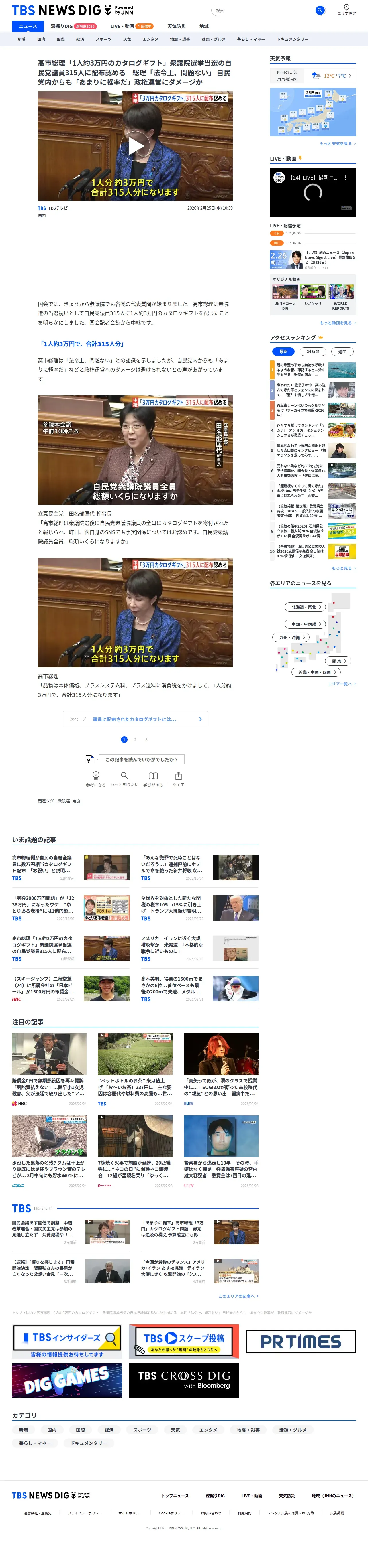Go to article page 2

pos(135,739)
